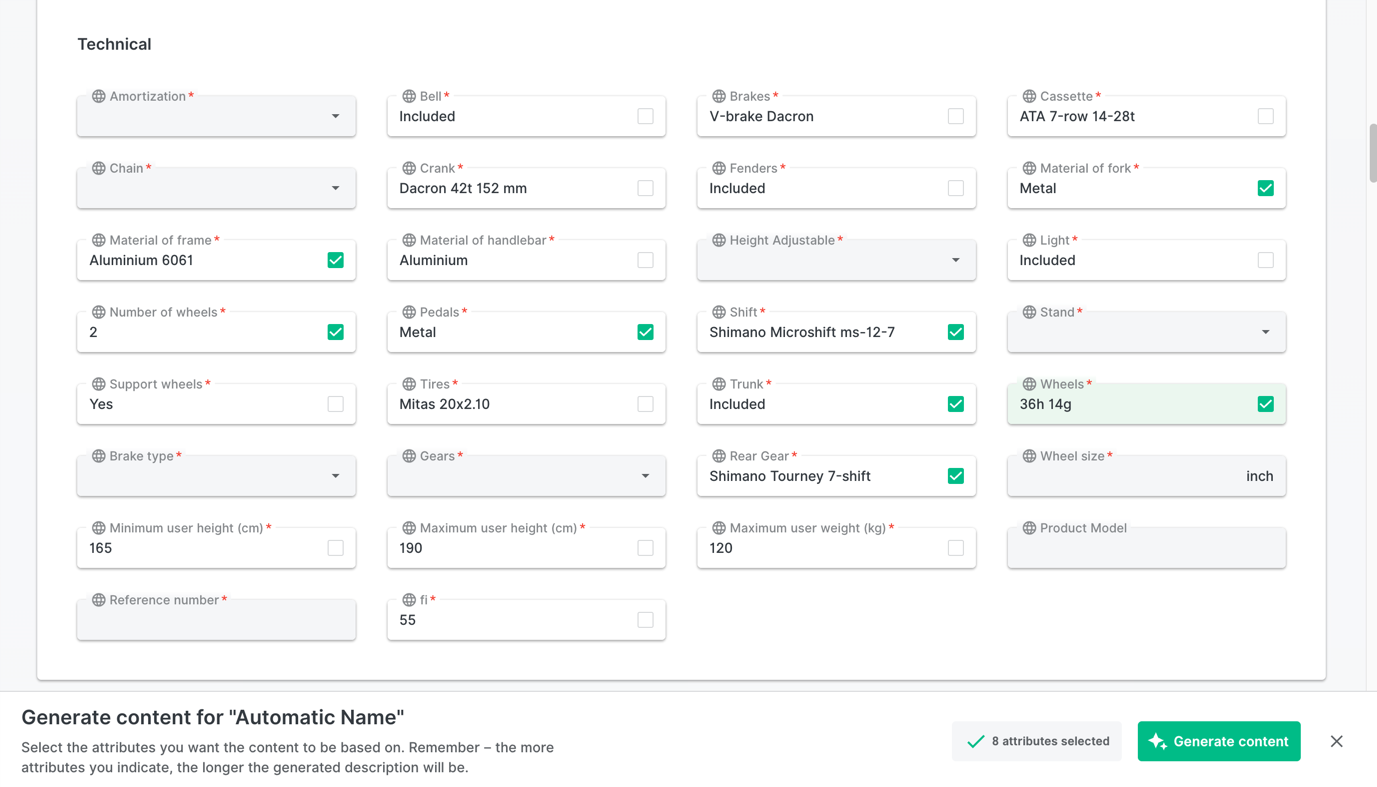Viewport: 1377px width, 787px height.
Task: Click globe icon next to Material of frame
Action: pos(98,240)
